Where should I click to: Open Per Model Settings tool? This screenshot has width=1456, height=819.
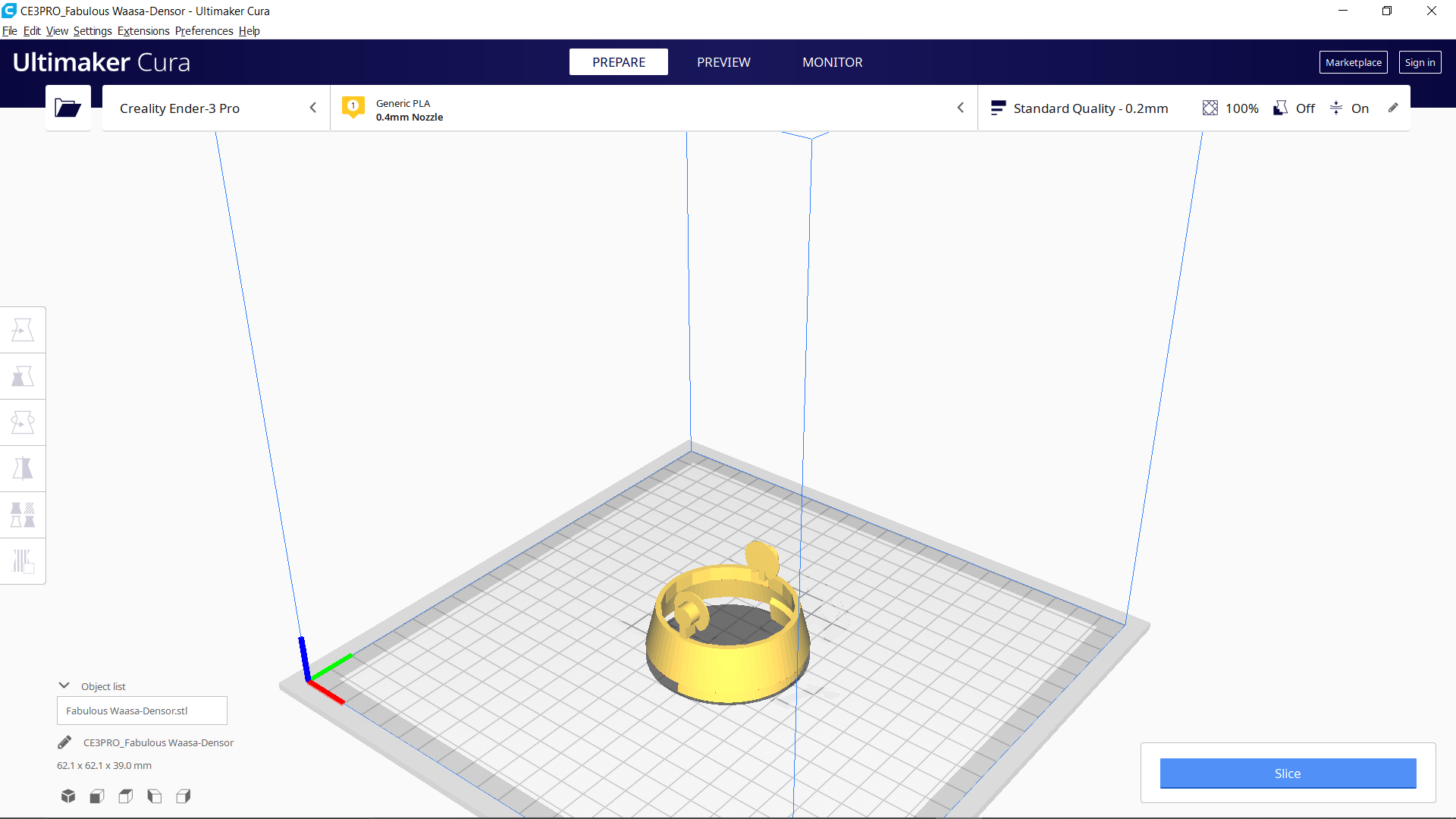click(x=23, y=515)
